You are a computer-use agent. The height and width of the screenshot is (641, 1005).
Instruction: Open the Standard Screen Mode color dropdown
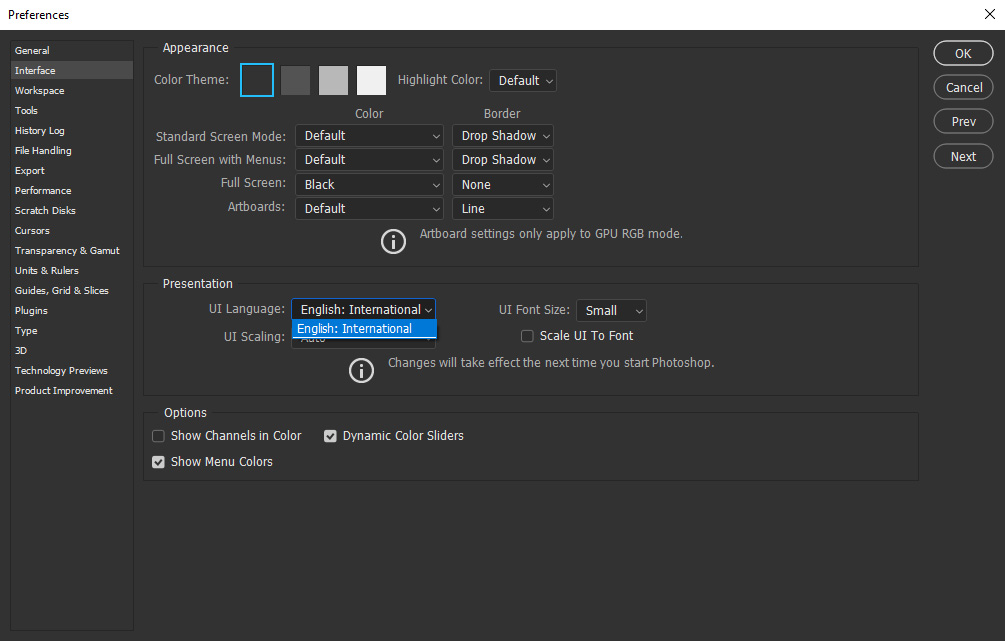[x=369, y=135]
